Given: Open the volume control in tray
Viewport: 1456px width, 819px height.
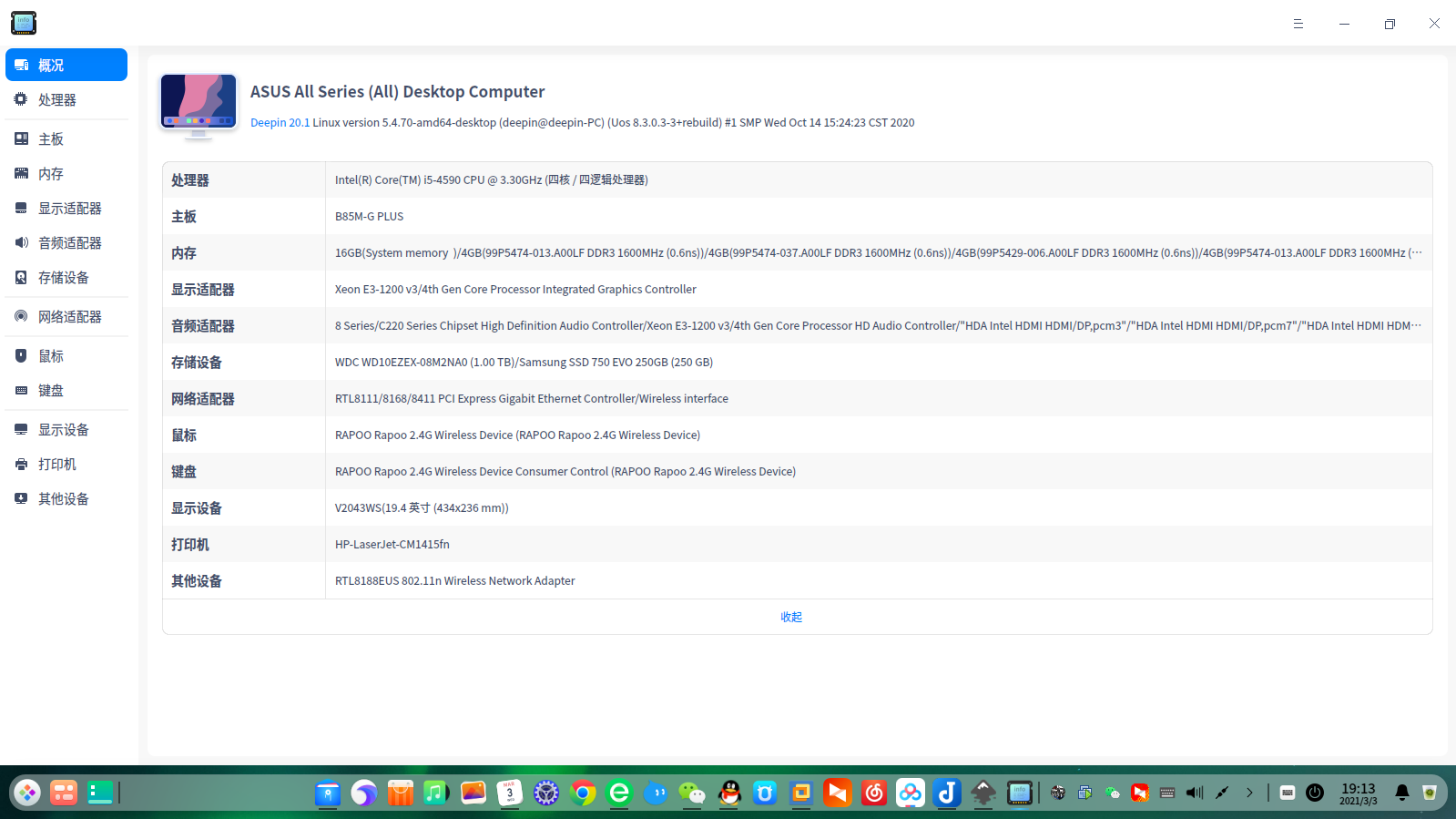Looking at the screenshot, I should (1195, 793).
